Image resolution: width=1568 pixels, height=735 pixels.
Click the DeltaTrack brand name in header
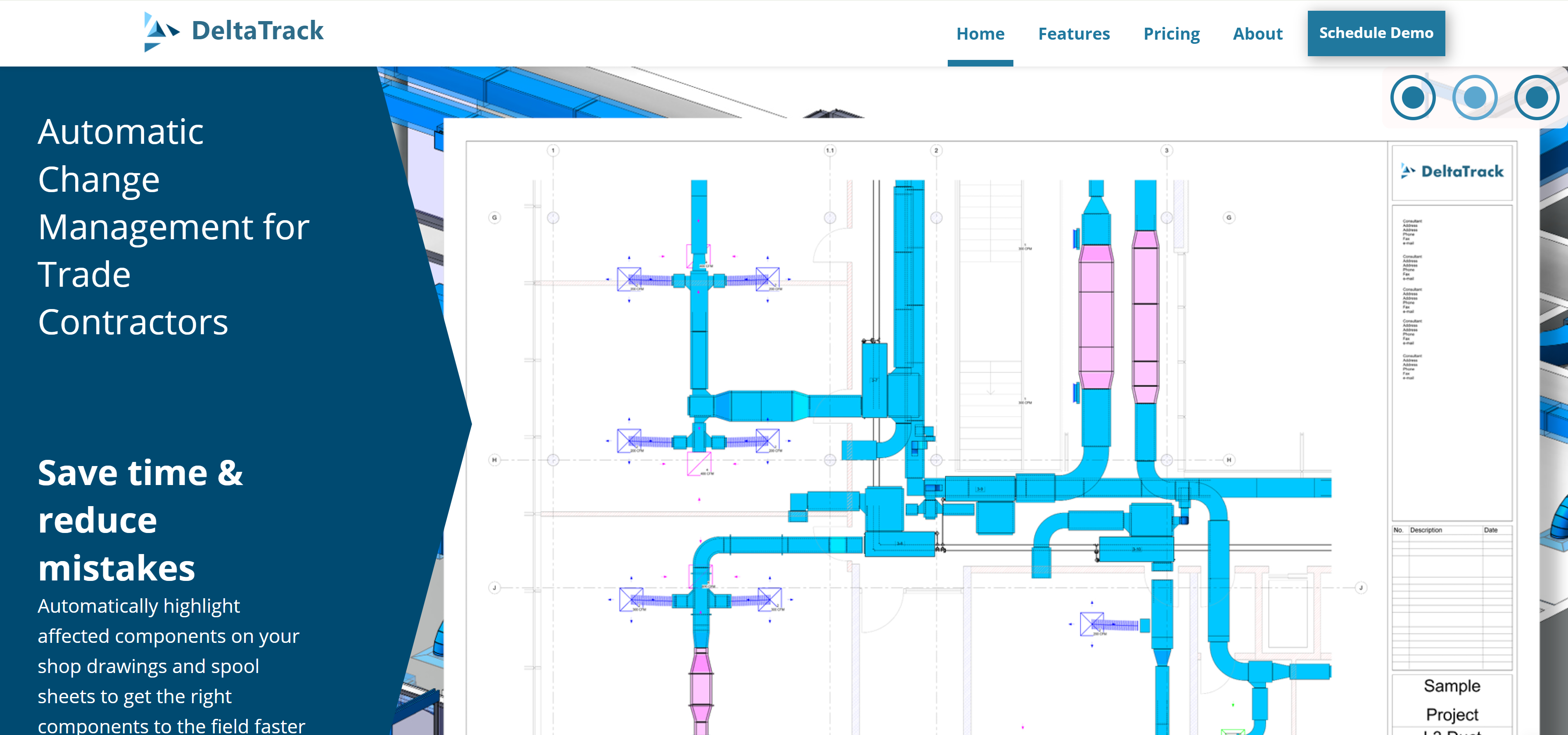coord(257,31)
